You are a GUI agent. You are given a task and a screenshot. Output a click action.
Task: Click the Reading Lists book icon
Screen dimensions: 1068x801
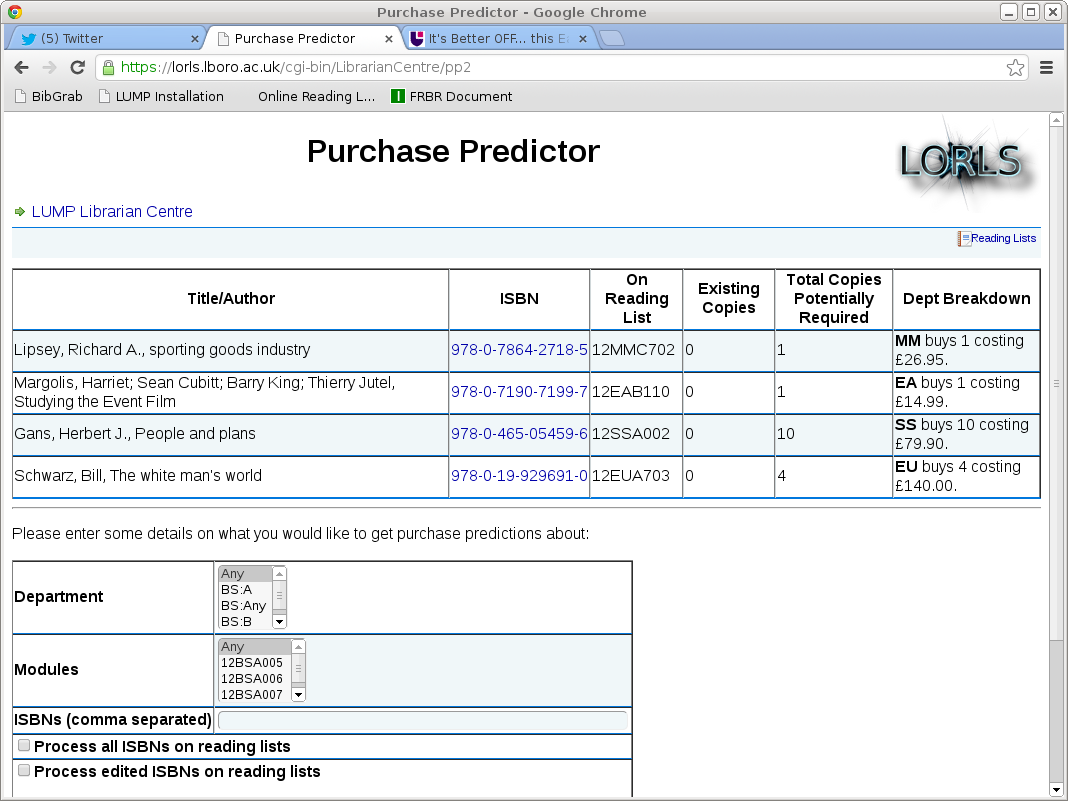(x=964, y=239)
